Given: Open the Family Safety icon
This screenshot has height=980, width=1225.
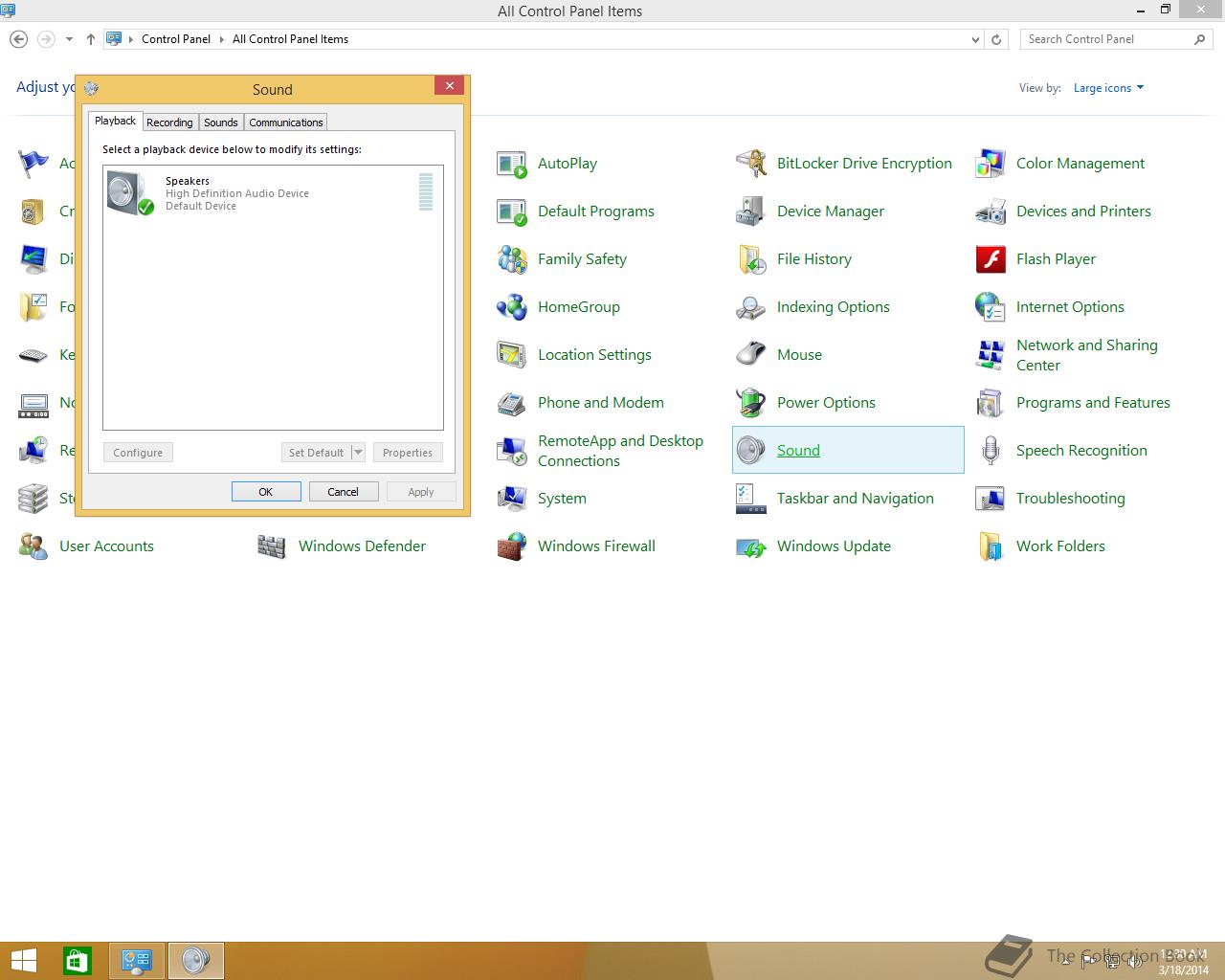Looking at the screenshot, I should point(512,259).
